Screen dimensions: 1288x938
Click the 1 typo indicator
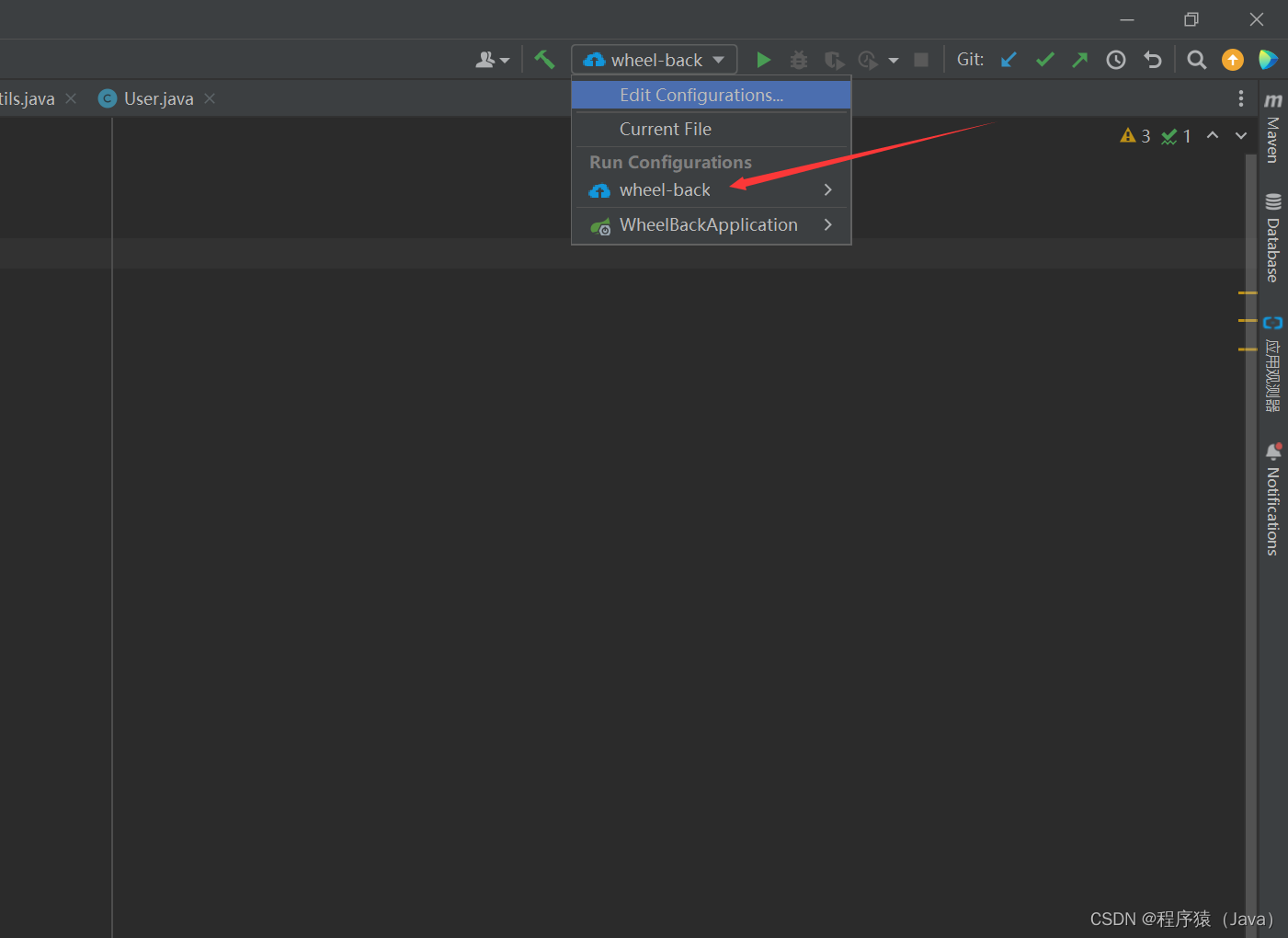[1177, 136]
